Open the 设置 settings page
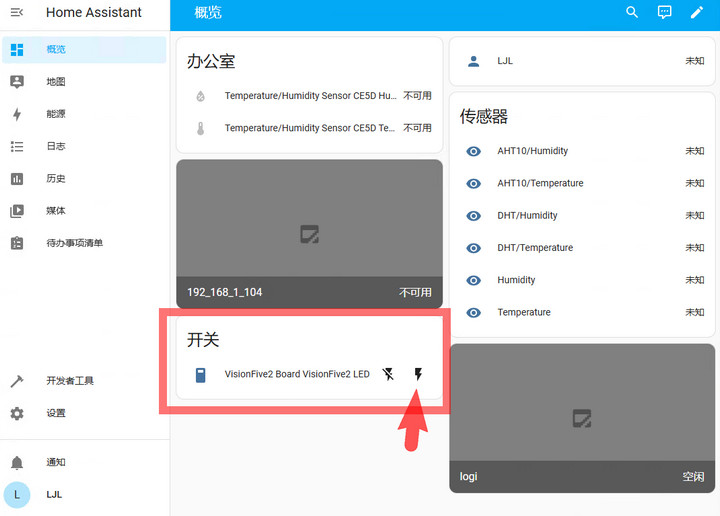 [84, 413]
